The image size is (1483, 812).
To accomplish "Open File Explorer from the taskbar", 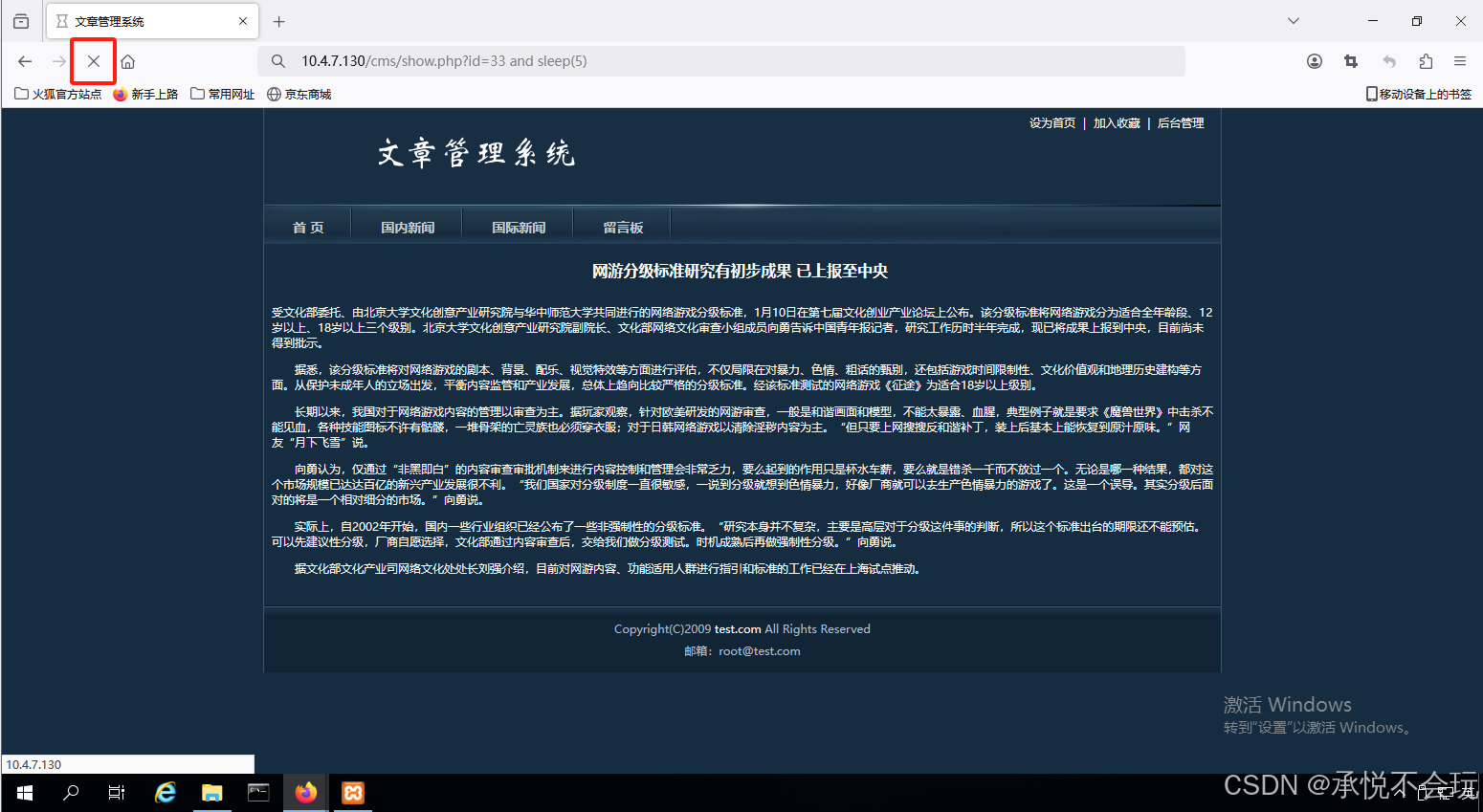I will [x=211, y=793].
